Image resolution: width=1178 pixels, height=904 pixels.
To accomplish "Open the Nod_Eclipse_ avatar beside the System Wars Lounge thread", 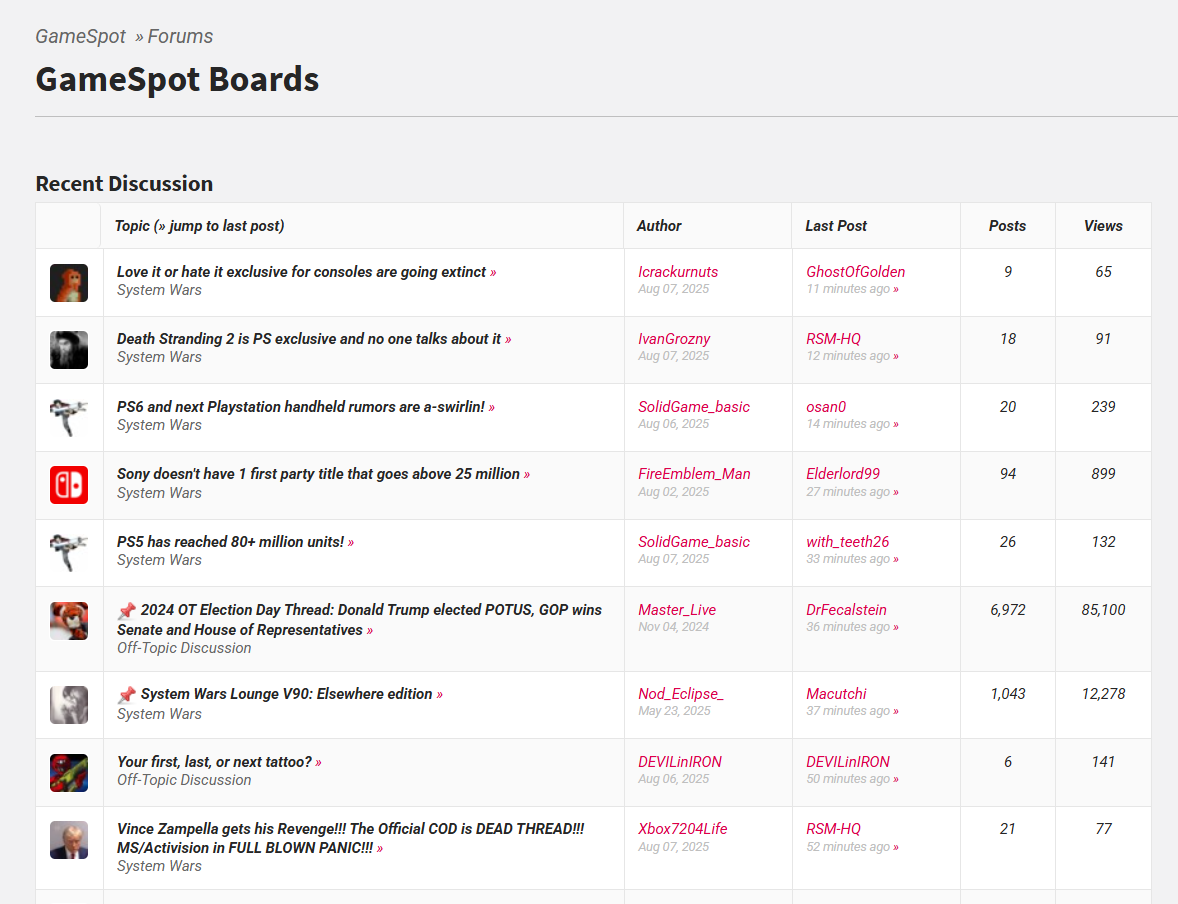I will click(x=69, y=705).
